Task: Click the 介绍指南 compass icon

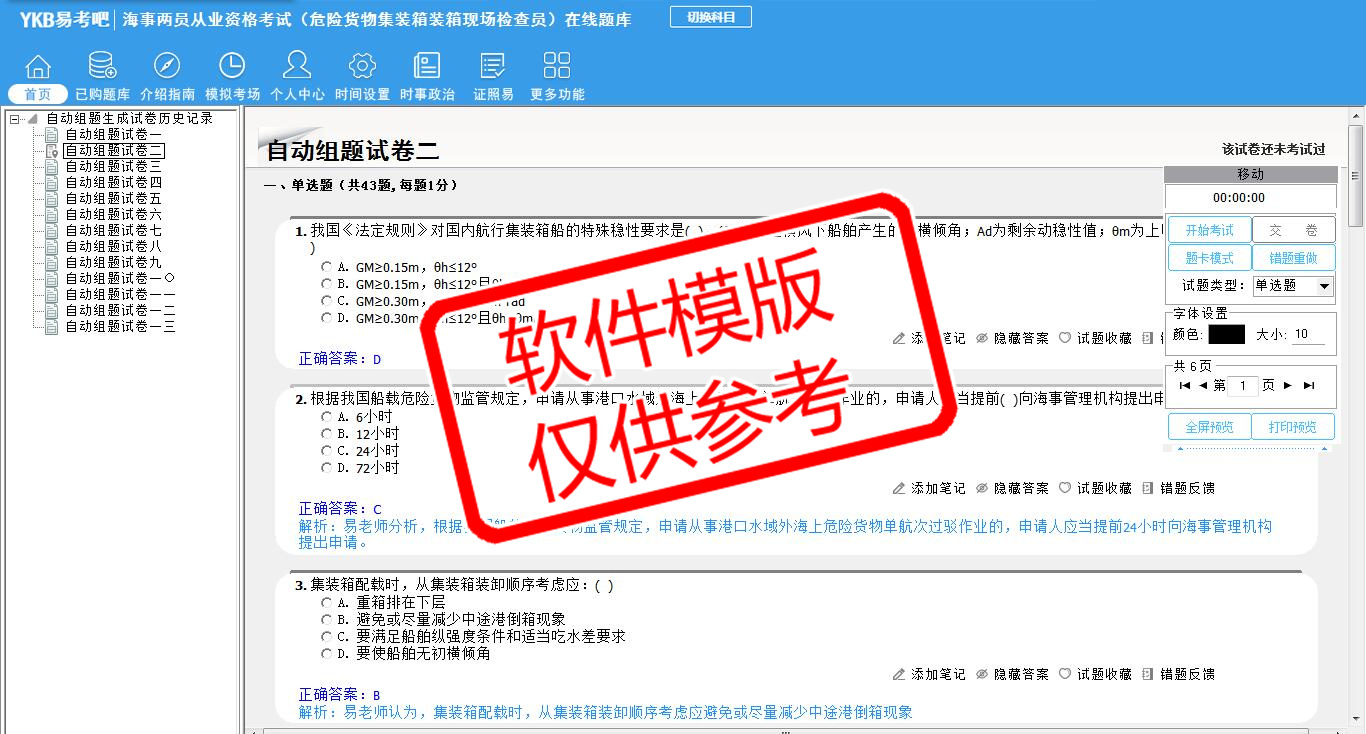Action: [x=167, y=67]
